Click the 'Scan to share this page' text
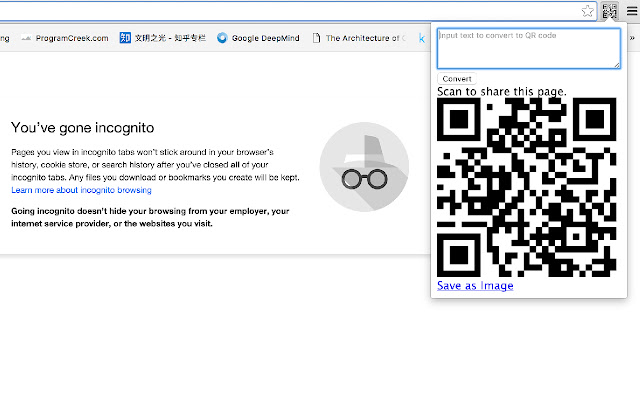Viewport: 640px width, 400px height. (x=502, y=92)
